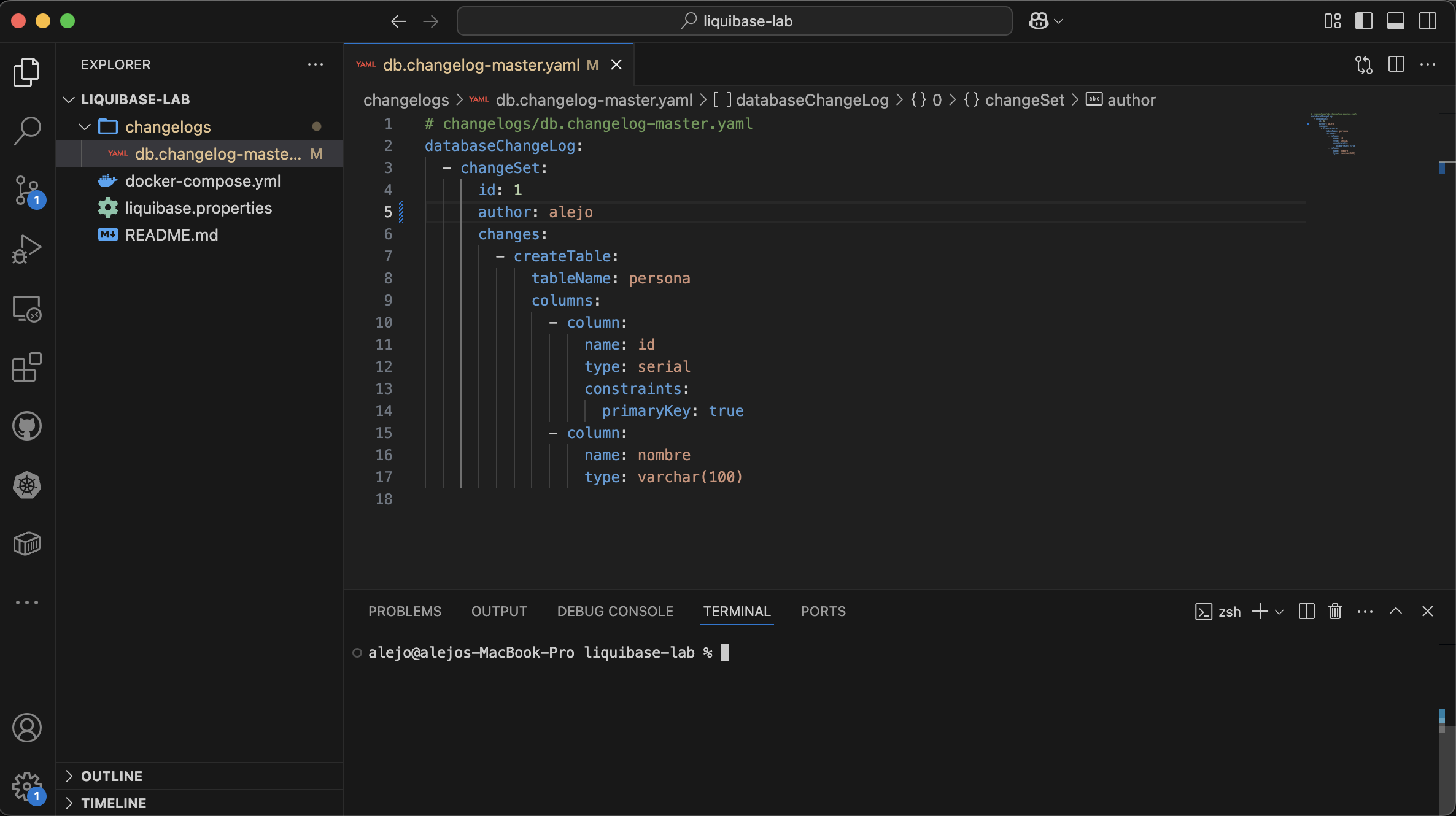Click the terminal prompt input area
The height and width of the screenshot is (816, 1456).
pyautogui.click(x=726, y=653)
